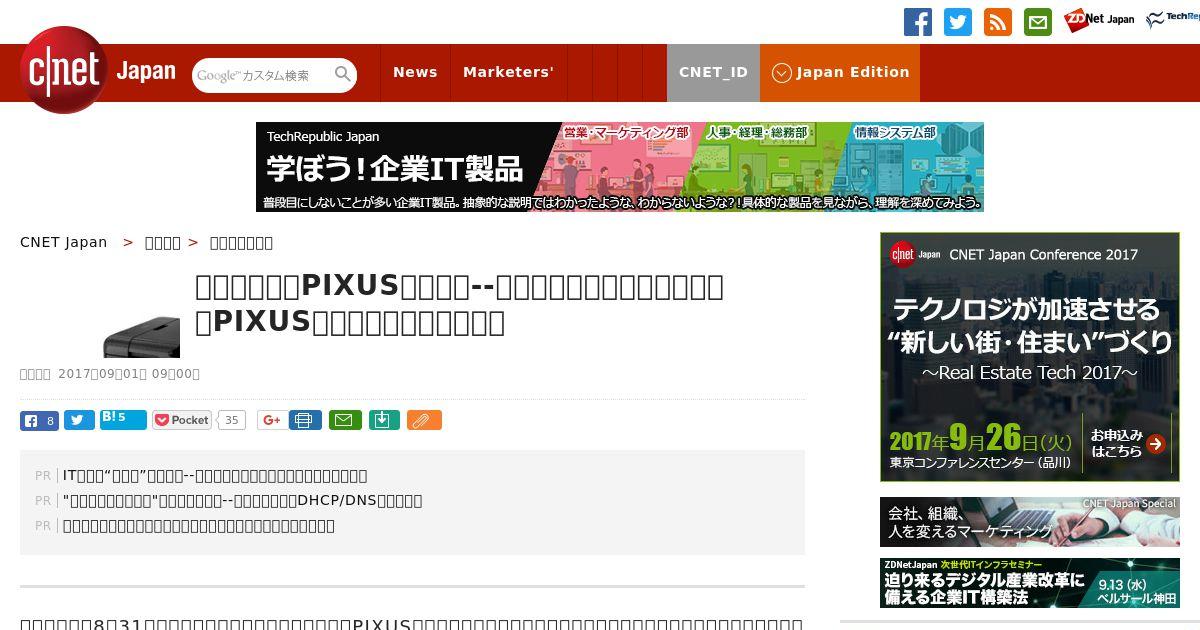The height and width of the screenshot is (630, 1200).
Task: Open the first PR link starting with IT
Action: [215, 475]
